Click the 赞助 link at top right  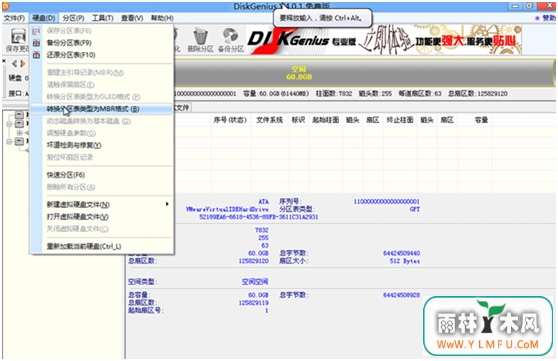click(546, 18)
